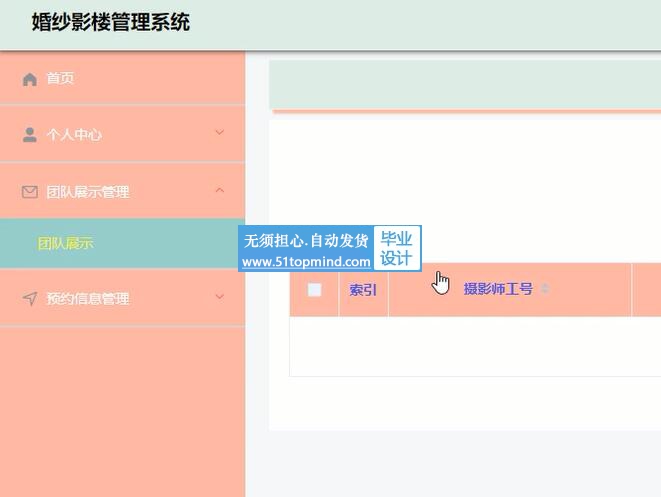This screenshot has width=661, height=497.
Task: Click the 个人中心 menu label
Action: (x=74, y=135)
